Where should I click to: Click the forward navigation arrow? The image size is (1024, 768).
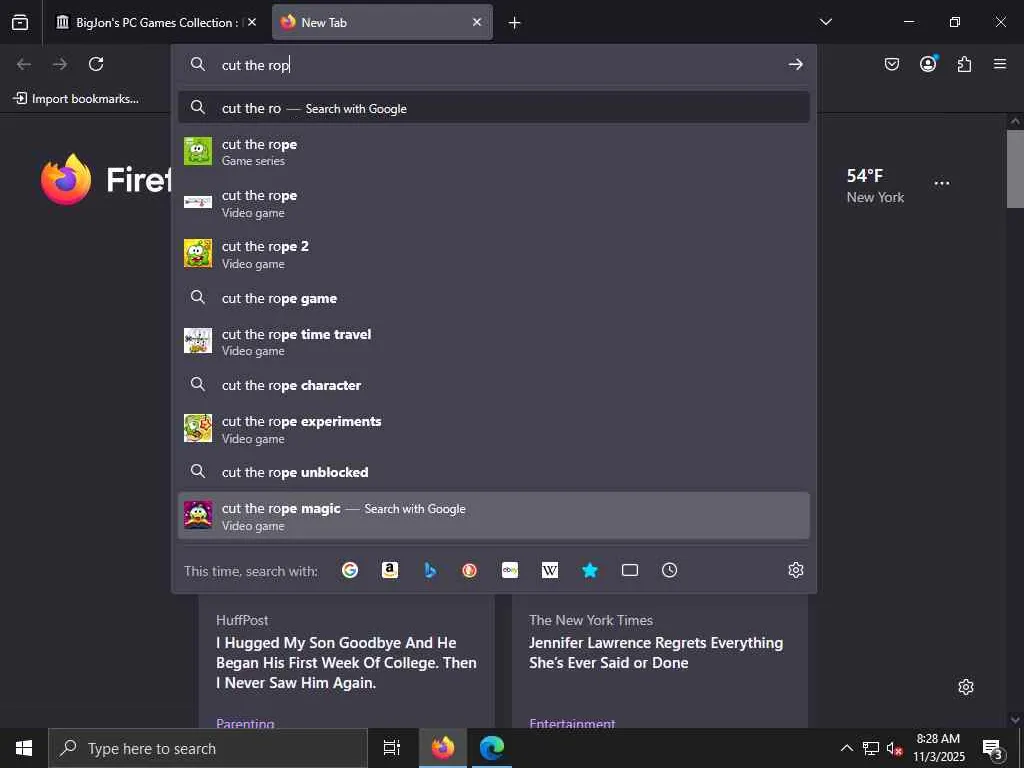[60, 64]
